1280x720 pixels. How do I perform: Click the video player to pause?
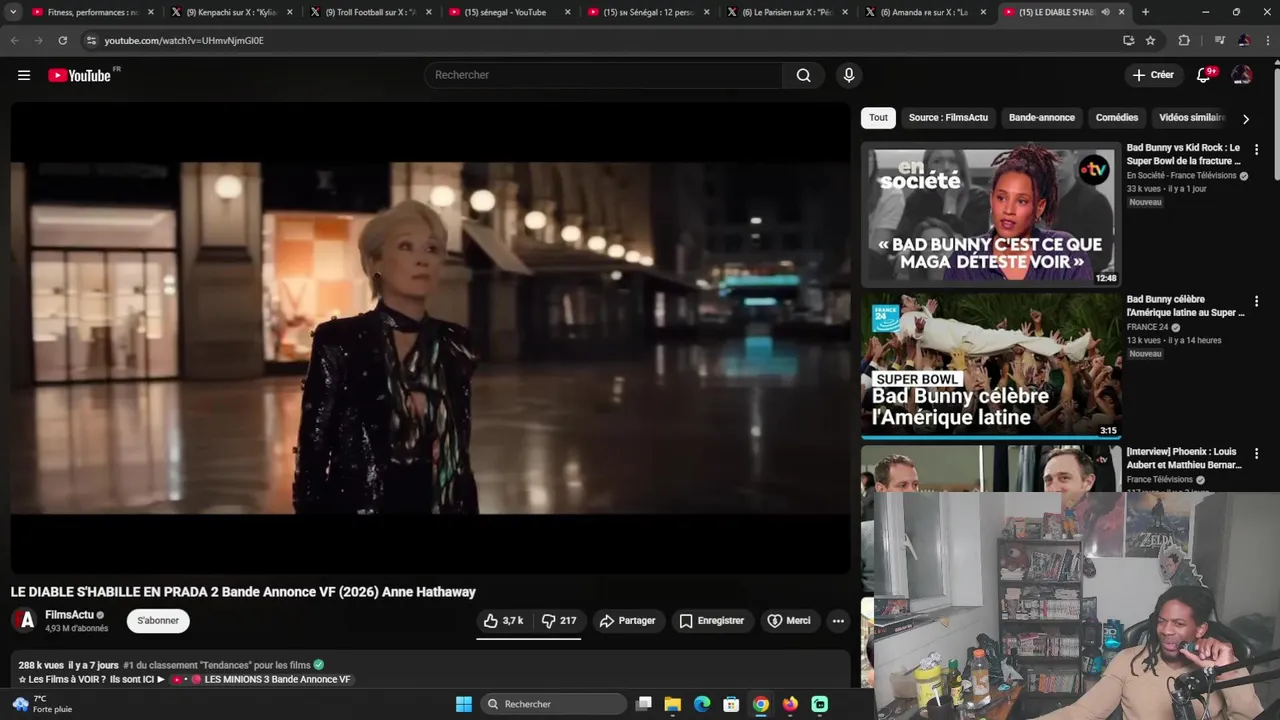point(430,338)
